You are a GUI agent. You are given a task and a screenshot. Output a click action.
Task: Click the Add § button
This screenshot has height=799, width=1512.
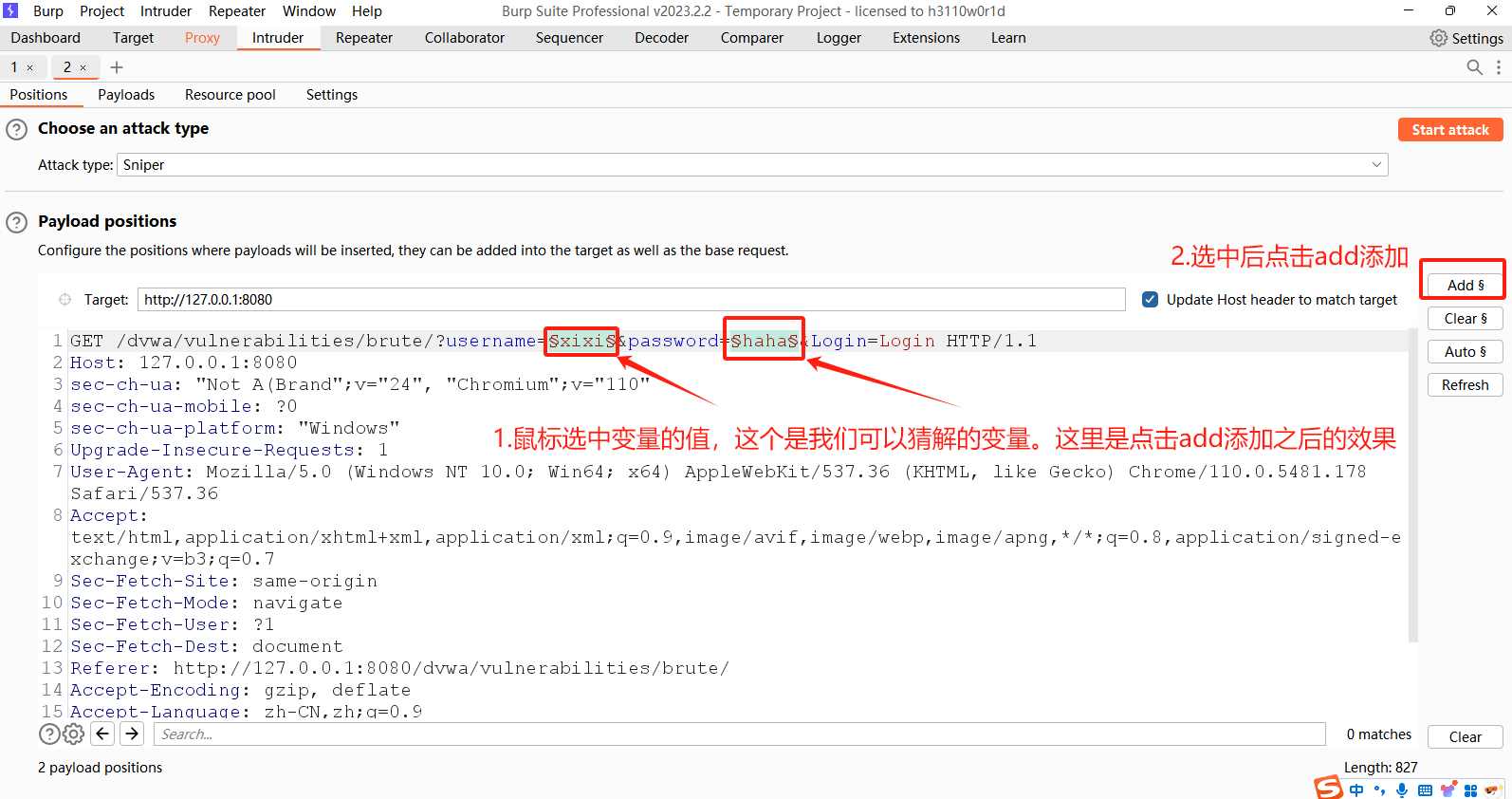click(x=1466, y=286)
